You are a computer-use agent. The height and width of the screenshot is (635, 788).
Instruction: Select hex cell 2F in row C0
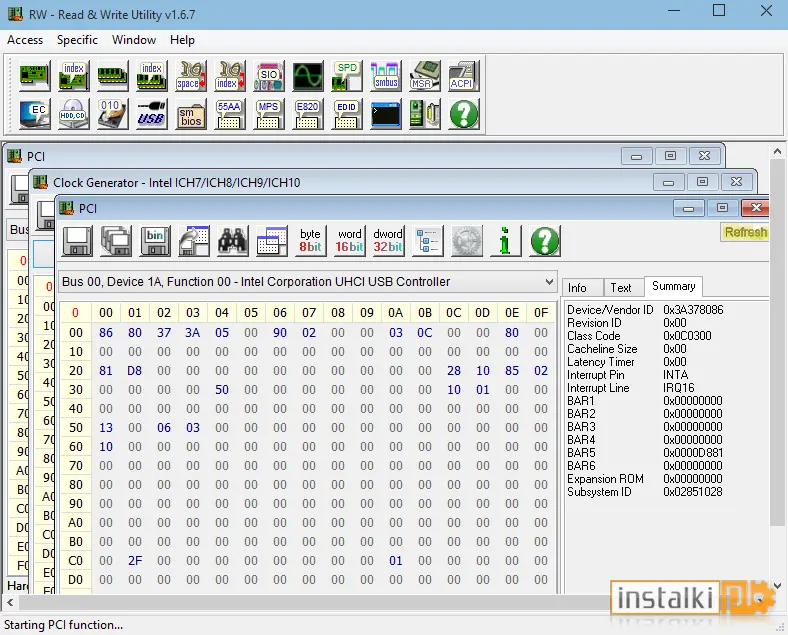pyautogui.click(x=135, y=561)
